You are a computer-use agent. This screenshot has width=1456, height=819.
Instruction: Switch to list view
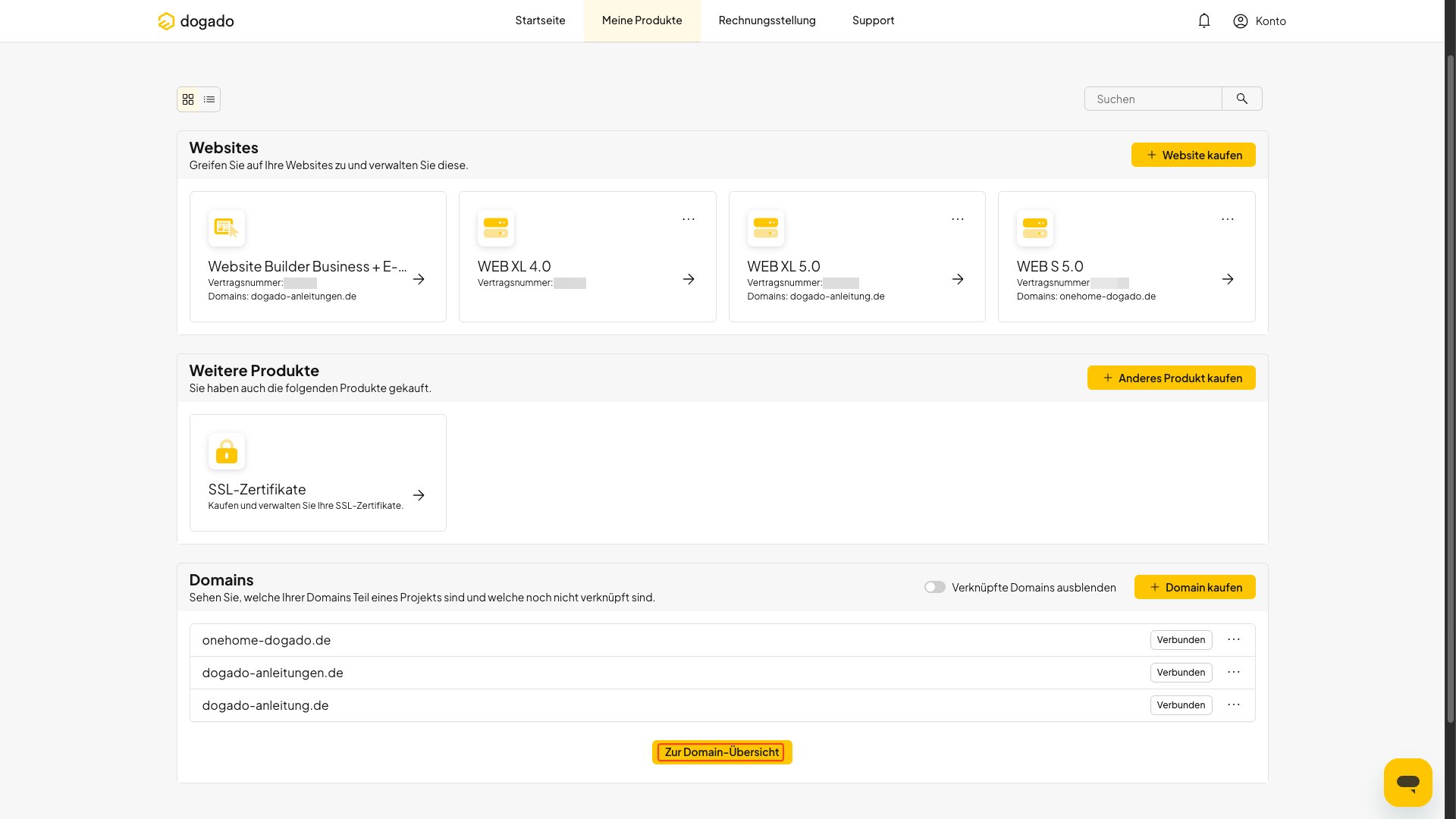209,99
